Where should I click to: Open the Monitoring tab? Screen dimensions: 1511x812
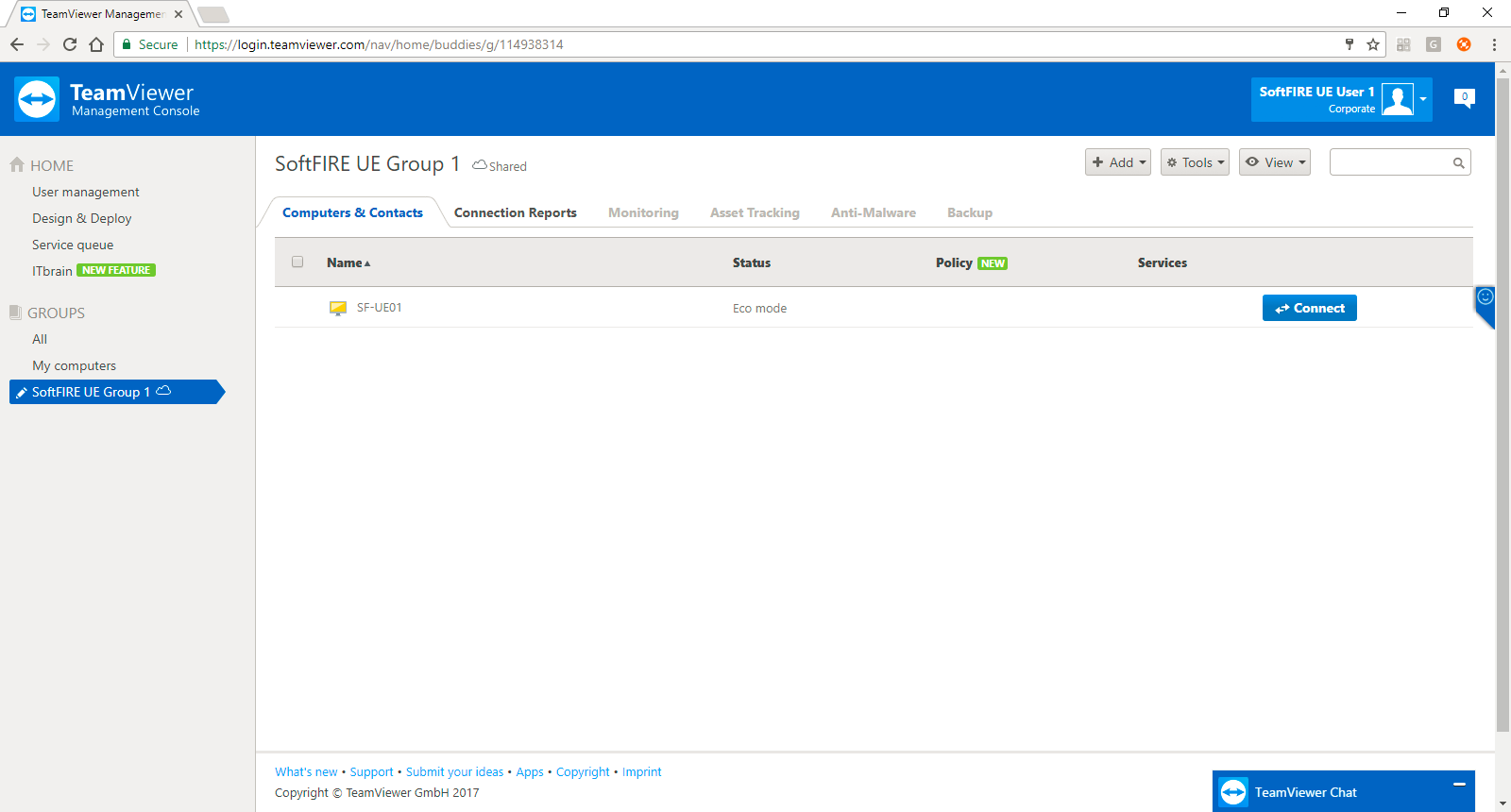(x=643, y=212)
